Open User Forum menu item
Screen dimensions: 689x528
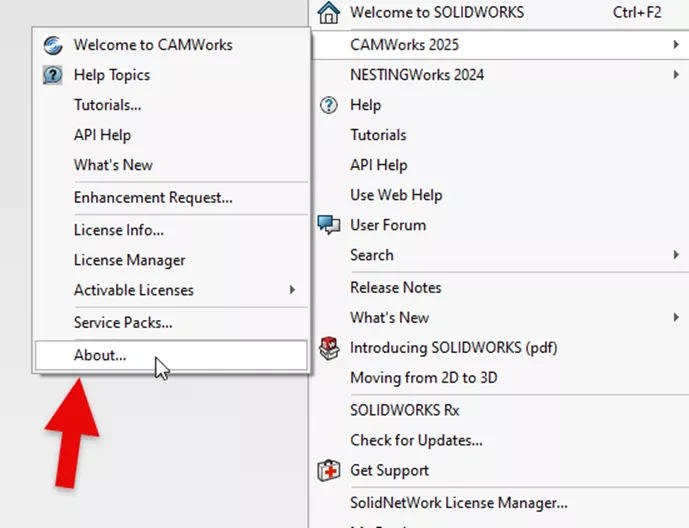tap(500, 225)
